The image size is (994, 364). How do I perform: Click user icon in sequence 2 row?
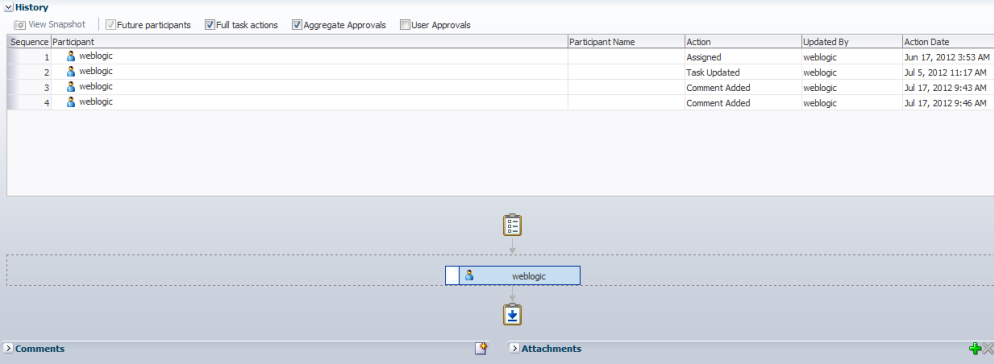pyautogui.click(x=71, y=71)
